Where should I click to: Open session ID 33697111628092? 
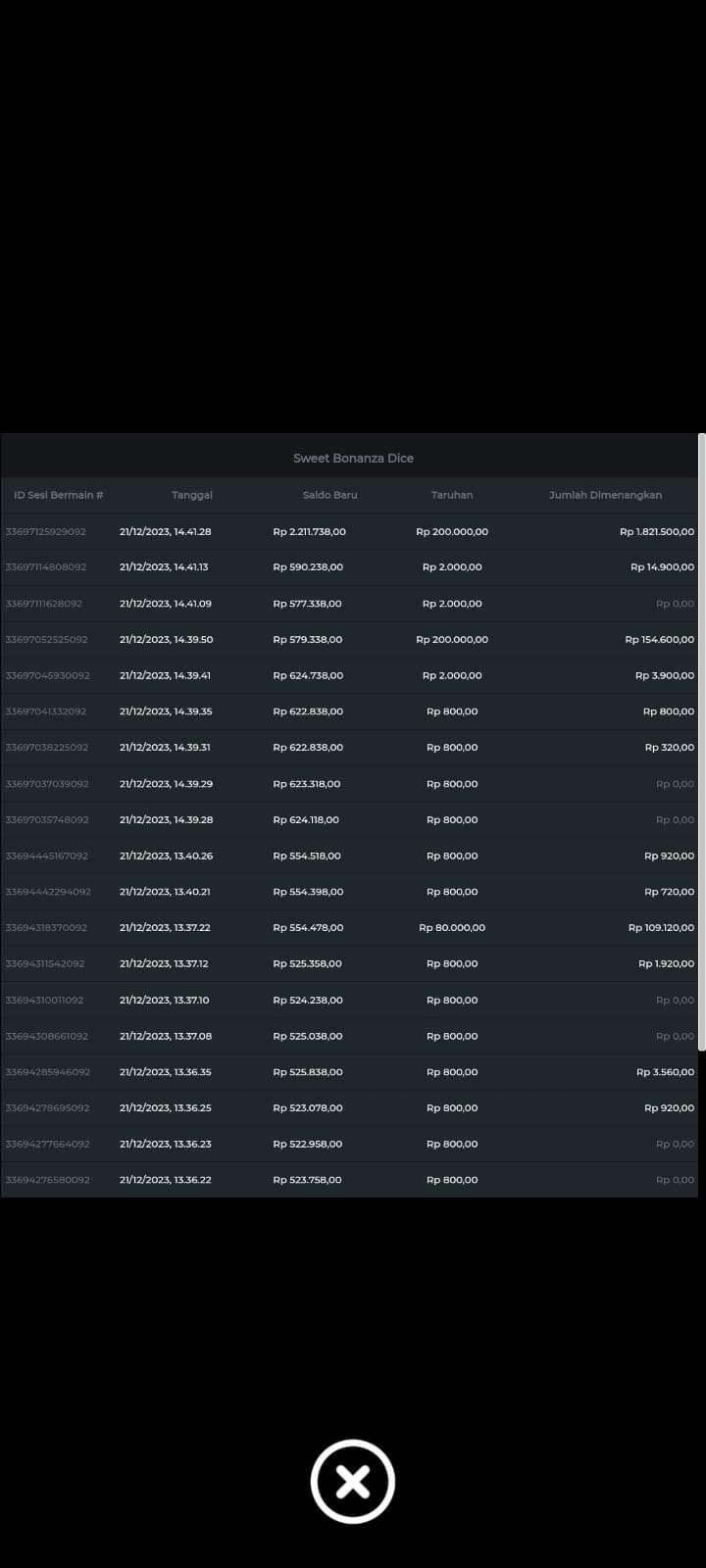44,604
